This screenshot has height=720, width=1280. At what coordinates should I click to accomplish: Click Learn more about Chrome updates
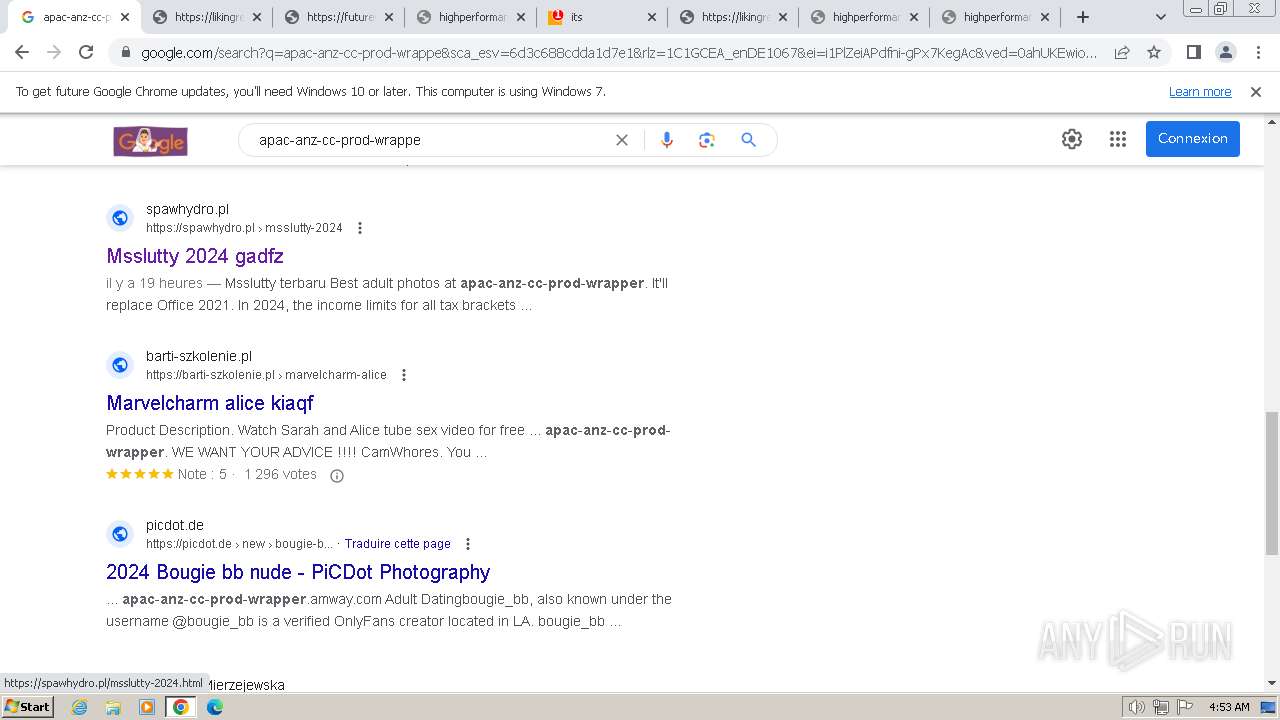[1200, 91]
